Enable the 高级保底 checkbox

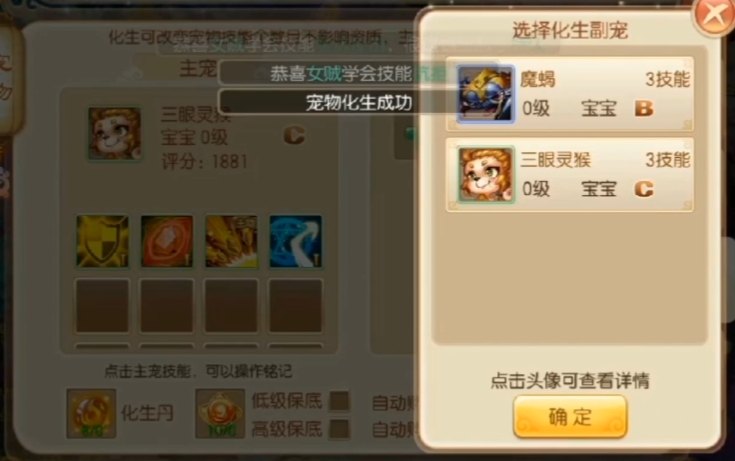pyautogui.click(x=339, y=429)
